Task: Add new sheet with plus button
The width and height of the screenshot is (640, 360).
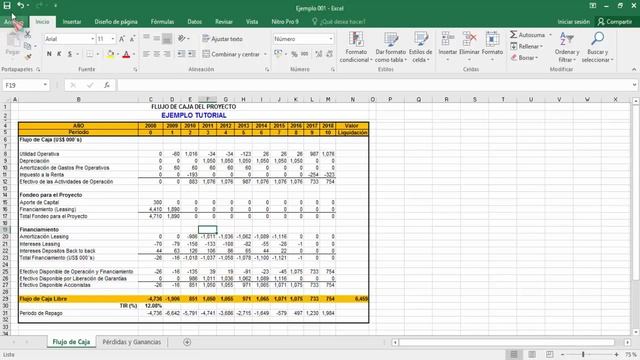Action: [187, 342]
